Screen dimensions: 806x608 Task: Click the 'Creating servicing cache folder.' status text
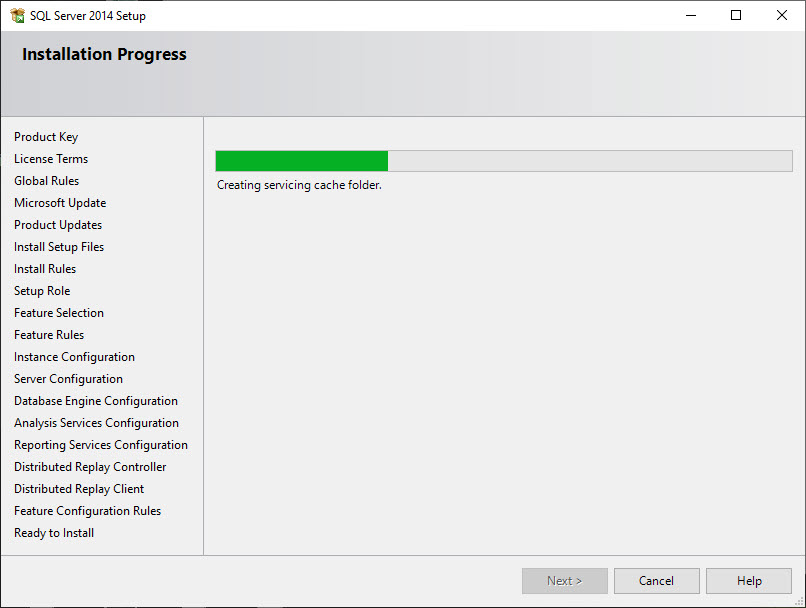tap(299, 185)
